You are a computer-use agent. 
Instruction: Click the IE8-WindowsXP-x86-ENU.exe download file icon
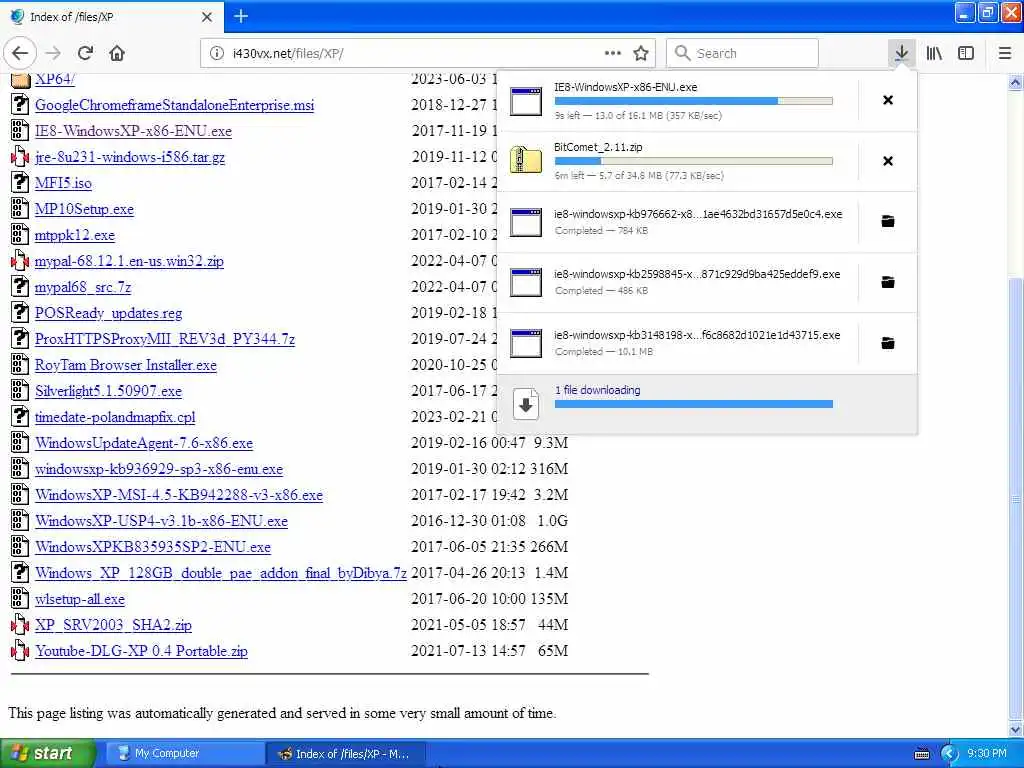[525, 101]
